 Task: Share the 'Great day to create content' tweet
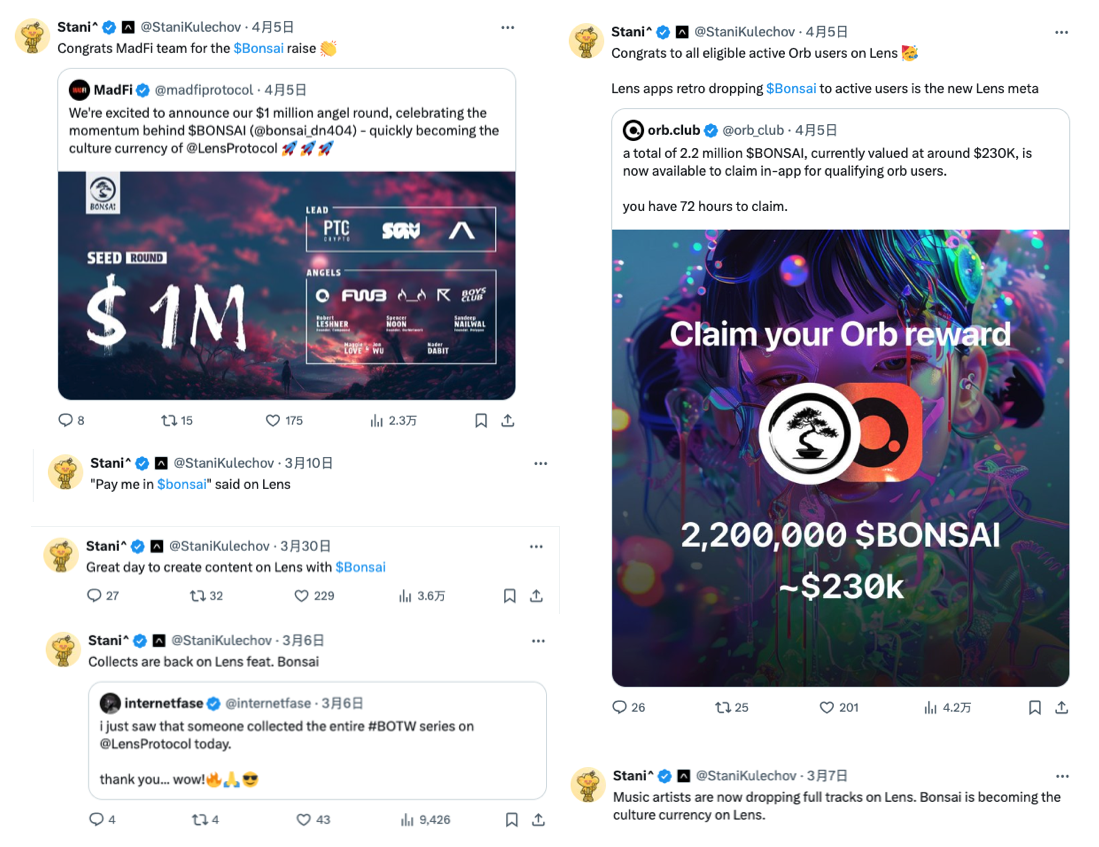(x=537, y=596)
